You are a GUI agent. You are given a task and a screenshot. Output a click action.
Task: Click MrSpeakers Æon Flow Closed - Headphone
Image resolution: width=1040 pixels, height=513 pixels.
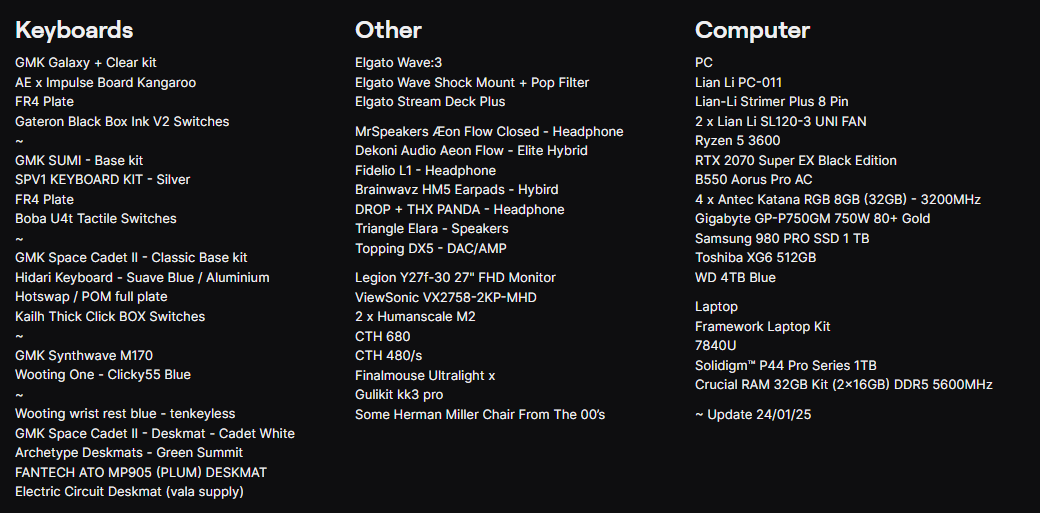[x=489, y=132]
